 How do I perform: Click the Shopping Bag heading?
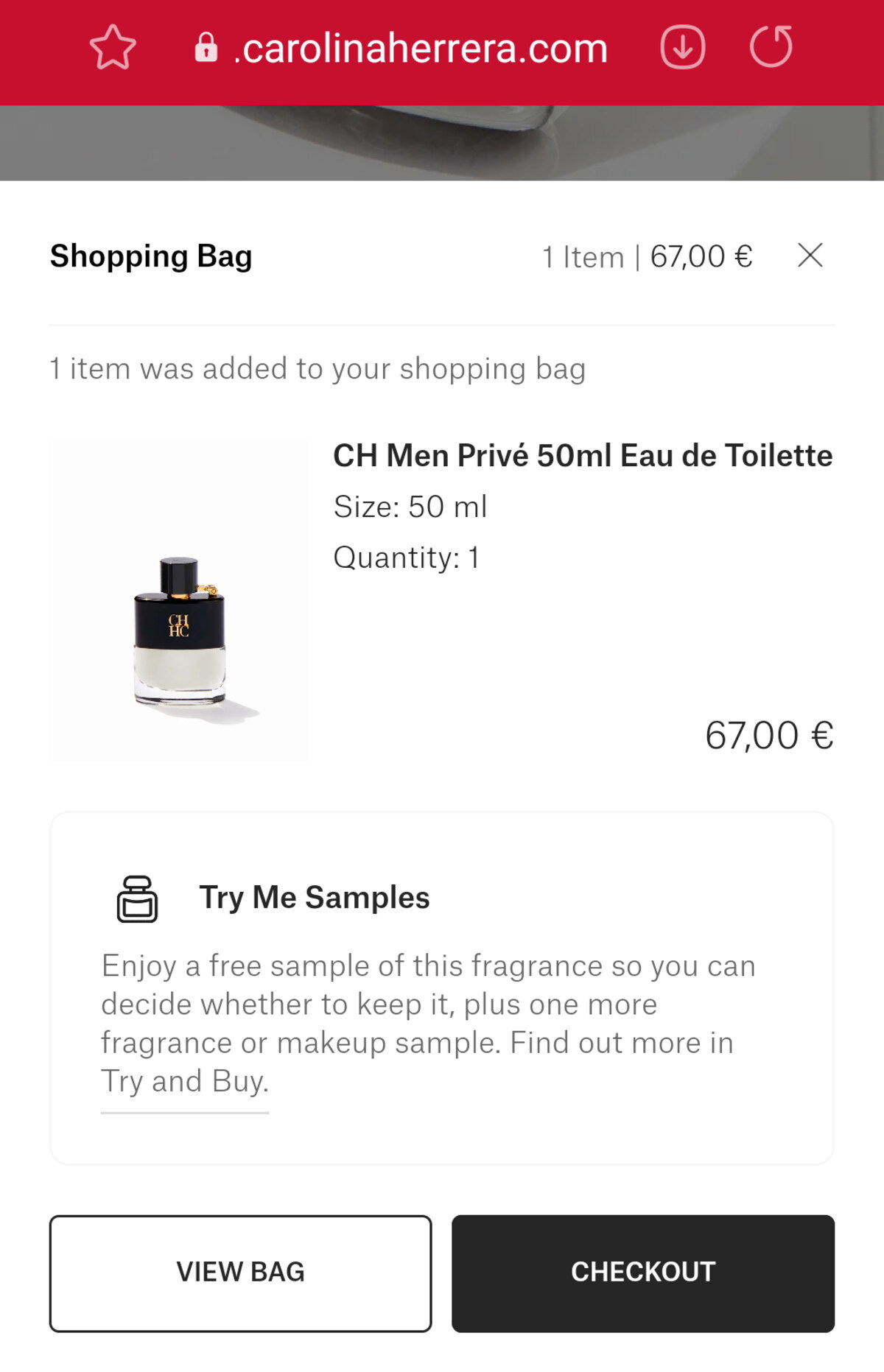click(x=151, y=256)
